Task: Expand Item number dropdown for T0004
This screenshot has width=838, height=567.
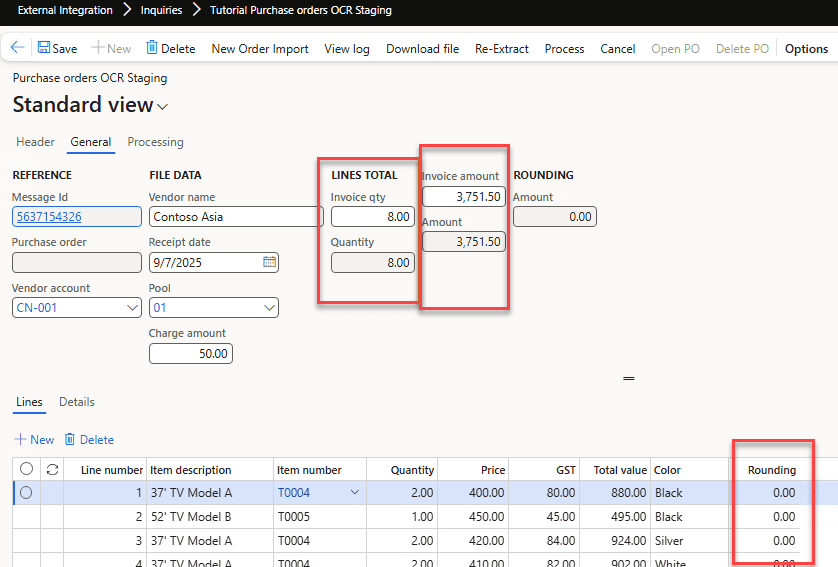Action: (354, 492)
